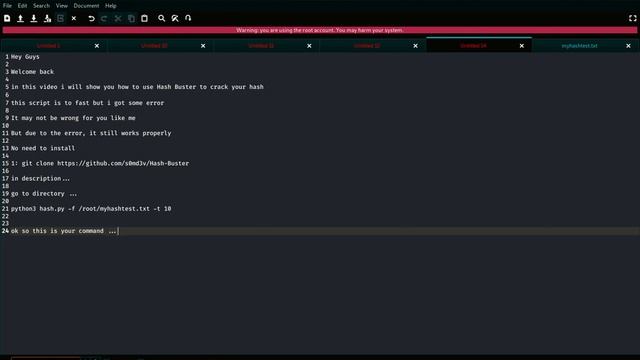Close the third Untitled tab
The image size is (640, 360).
[309, 46]
